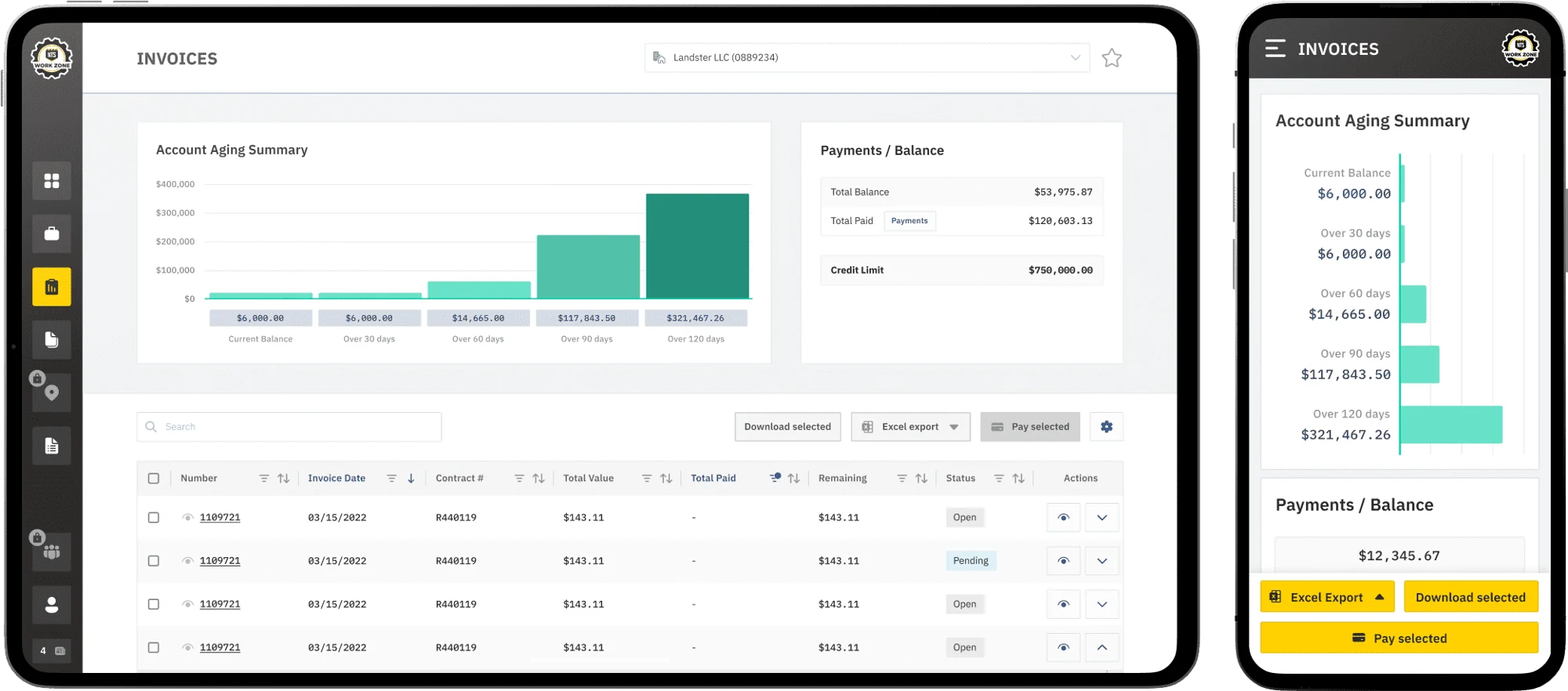Click the star favorite icon by account selector
This screenshot has width=1568, height=691.
coord(1112,58)
